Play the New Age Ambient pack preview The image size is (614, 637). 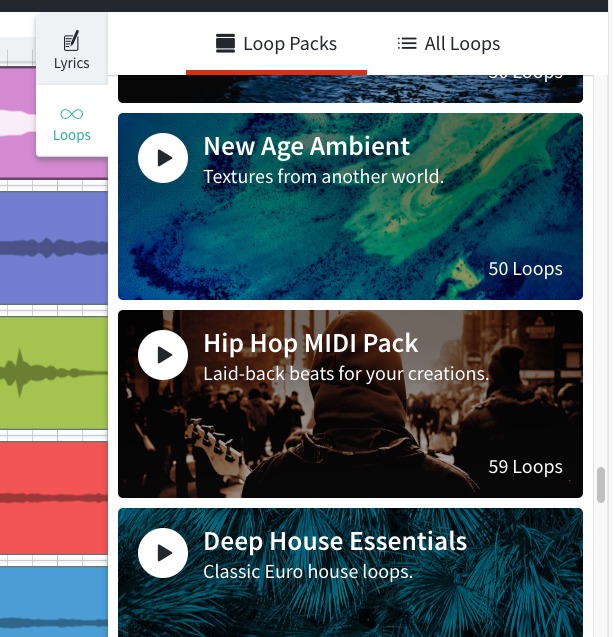(x=163, y=158)
